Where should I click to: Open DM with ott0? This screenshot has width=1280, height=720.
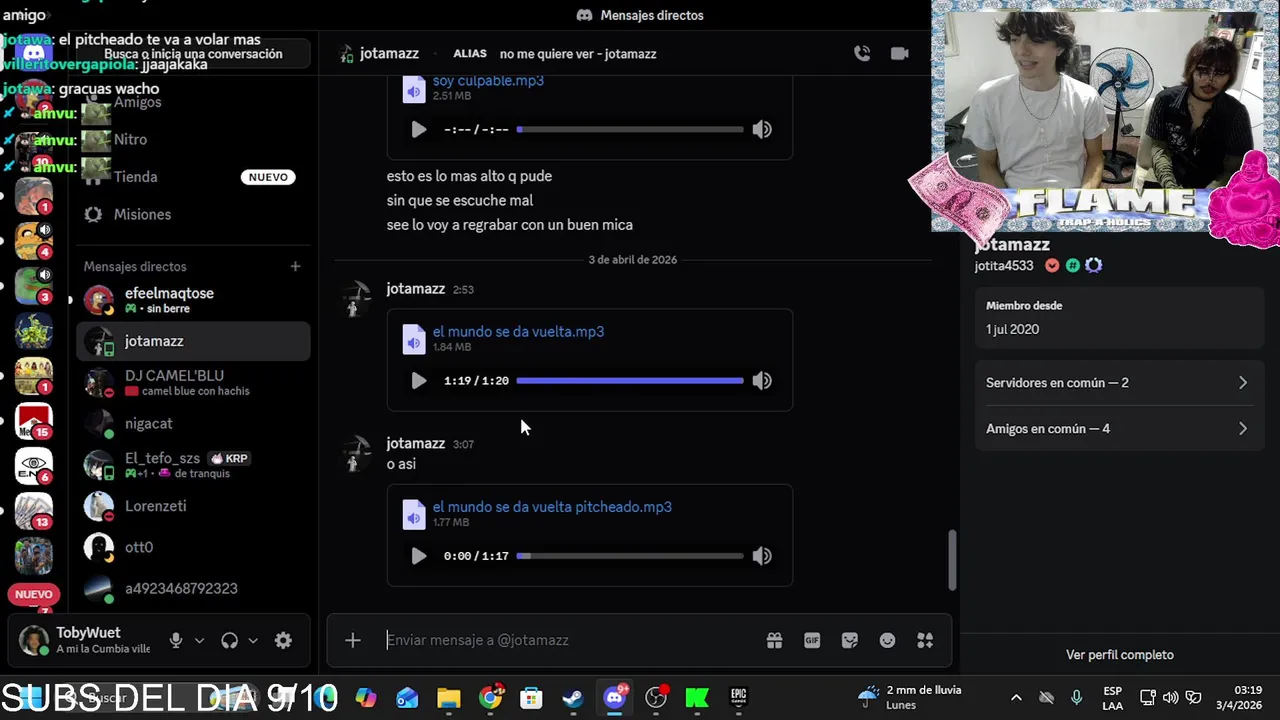(x=193, y=547)
